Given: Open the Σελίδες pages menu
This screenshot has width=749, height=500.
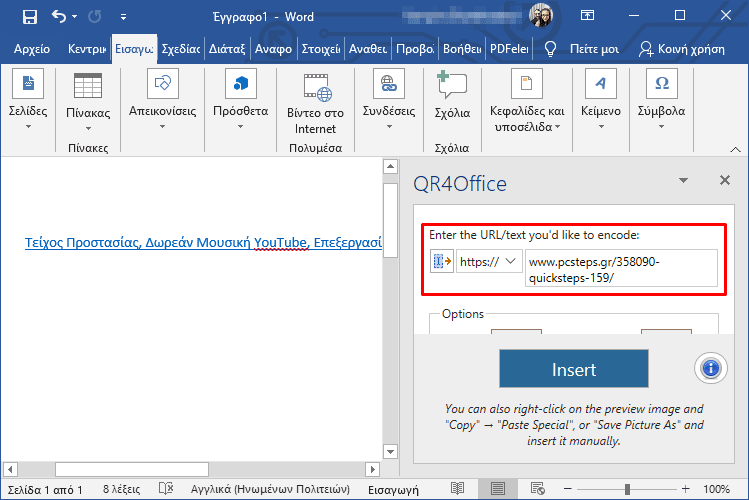Looking at the screenshot, I should 28,99.
